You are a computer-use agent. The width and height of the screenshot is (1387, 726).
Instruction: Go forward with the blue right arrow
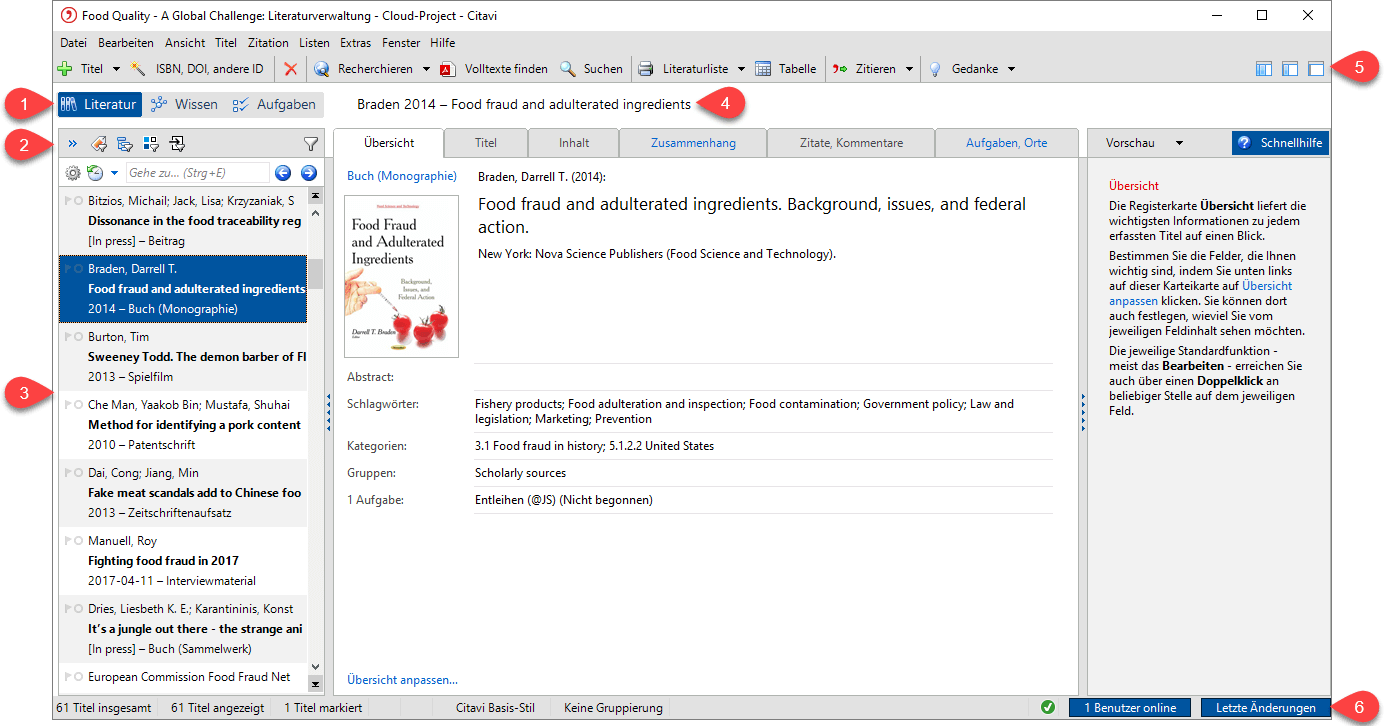click(x=309, y=173)
